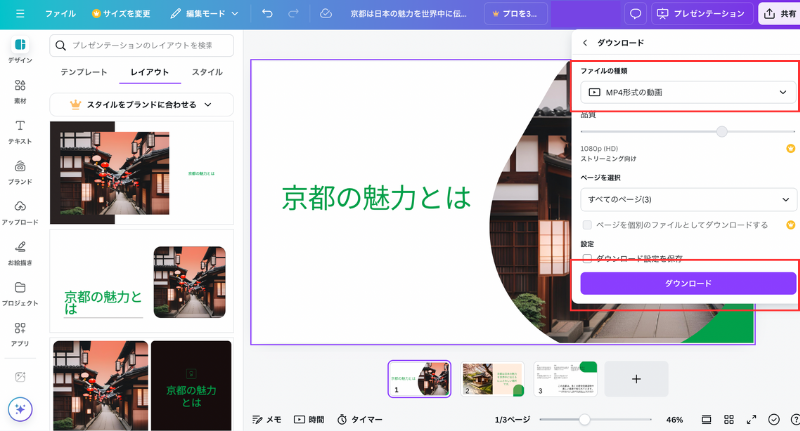The width and height of the screenshot is (800, 431).
Task: Adjust the zoom slider at bottom
Action: point(585,419)
